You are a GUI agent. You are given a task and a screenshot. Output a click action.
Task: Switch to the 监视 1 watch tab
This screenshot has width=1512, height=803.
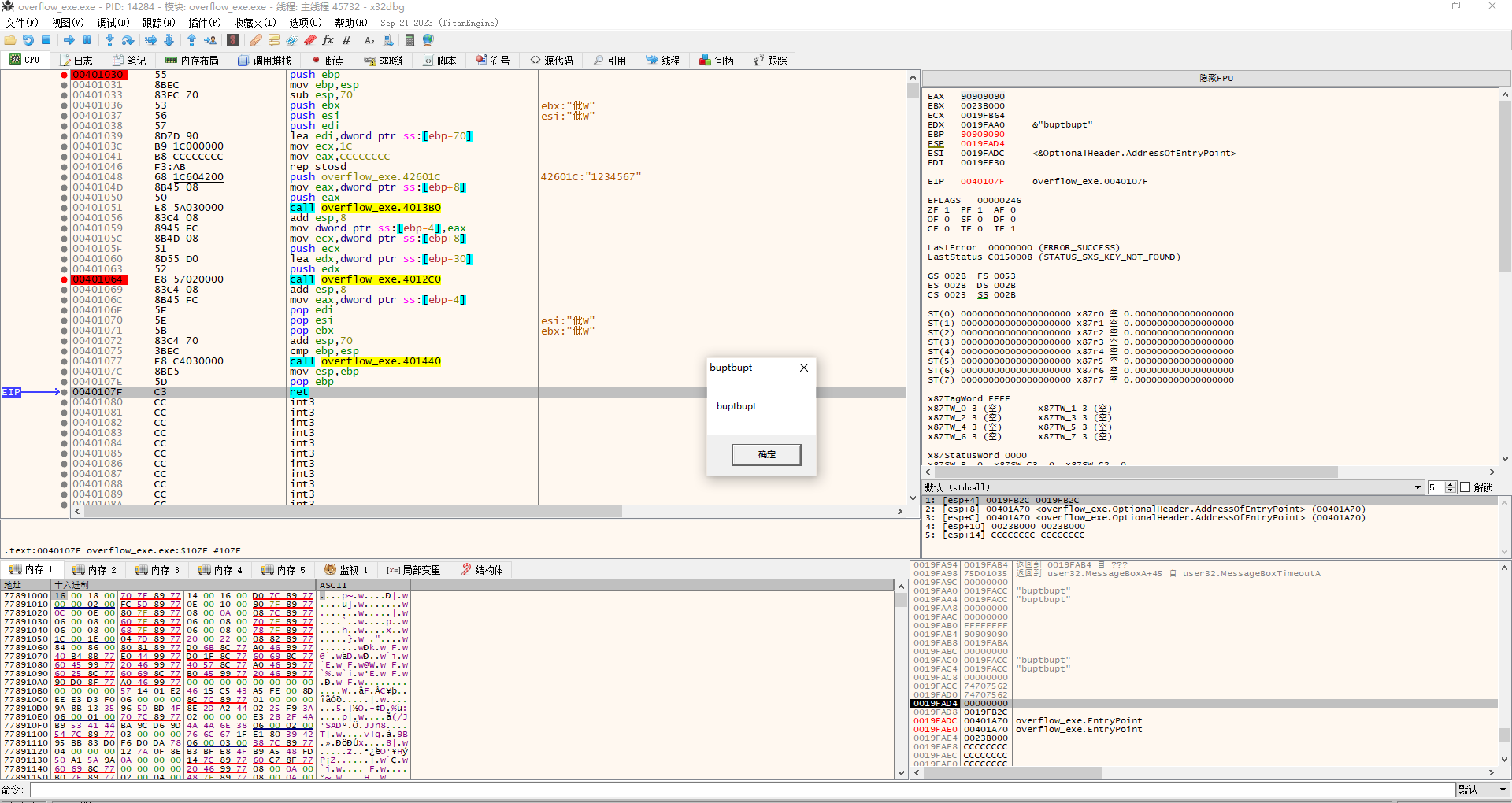[346, 570]
